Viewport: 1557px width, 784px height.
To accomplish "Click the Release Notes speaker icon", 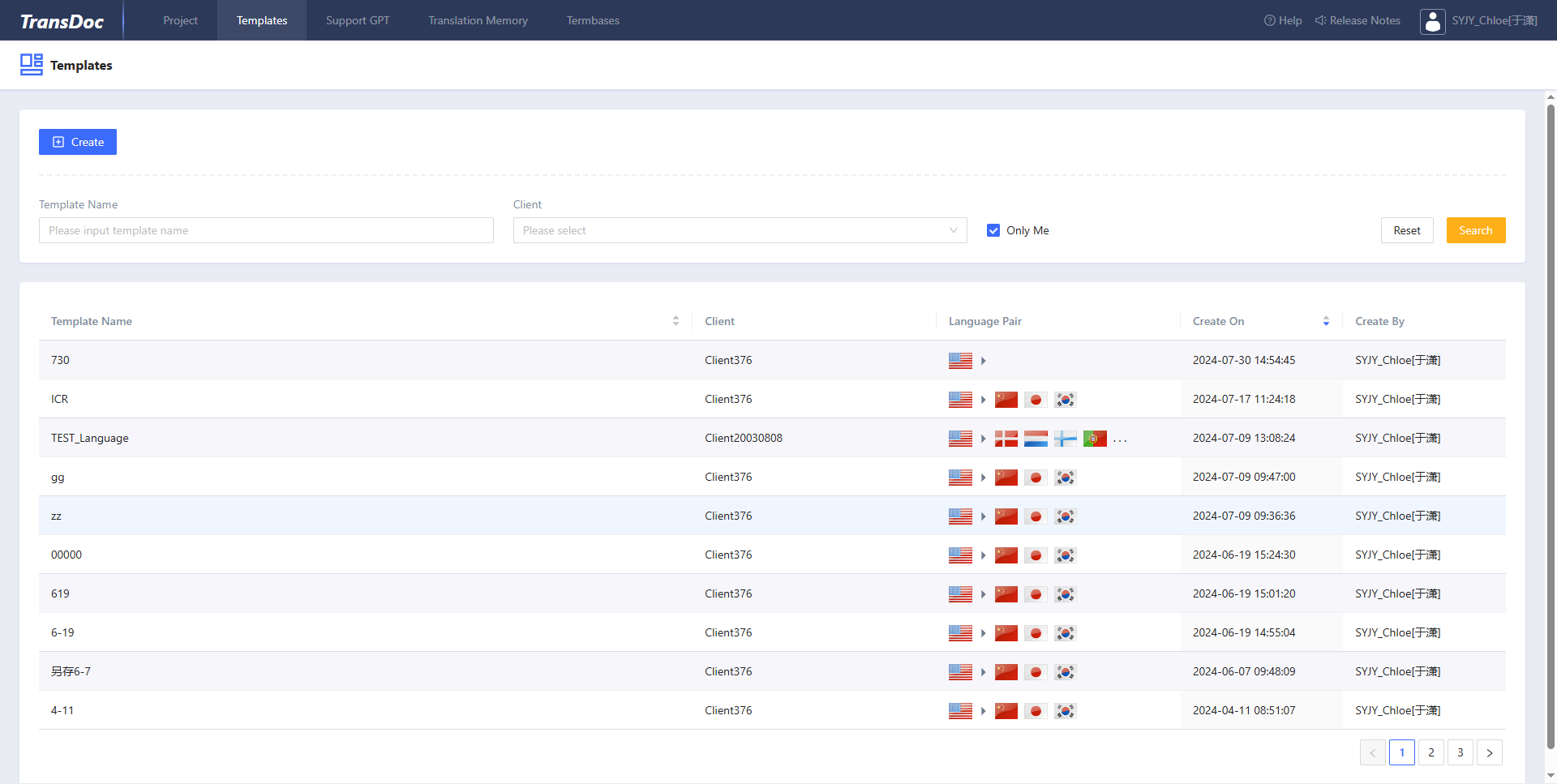I will tap(1320, 20).
